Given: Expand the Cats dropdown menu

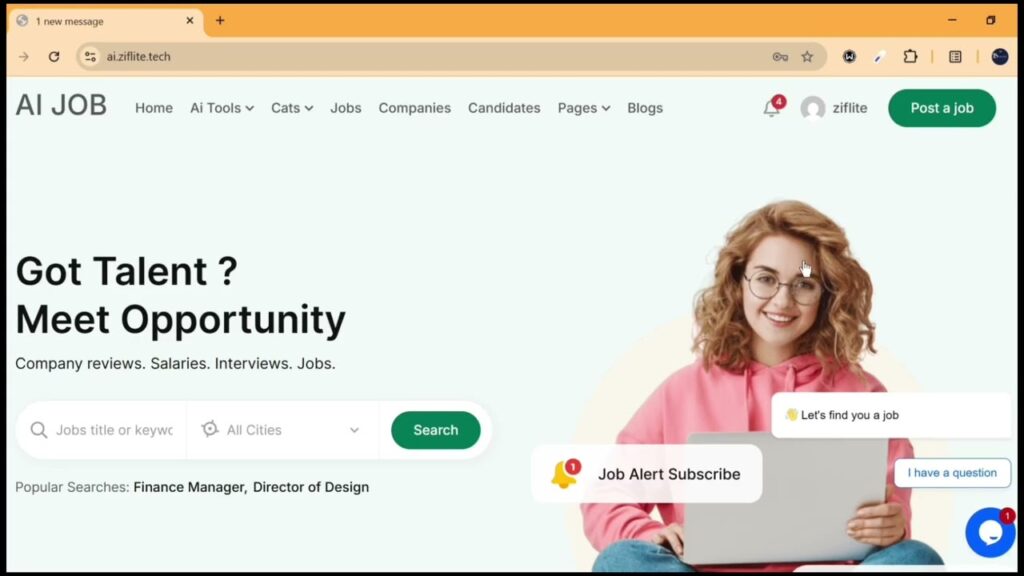Looking at the screenshot, I should tap(292, 108).
